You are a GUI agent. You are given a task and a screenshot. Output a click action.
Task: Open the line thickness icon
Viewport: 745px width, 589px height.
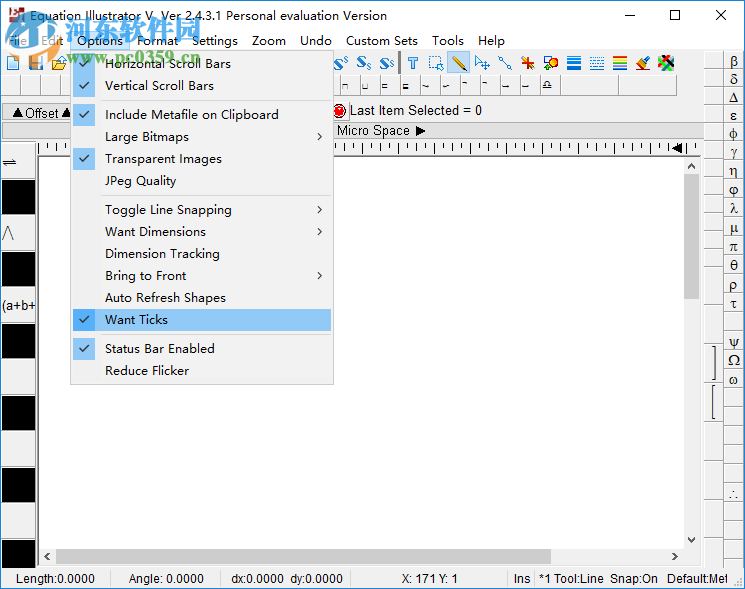click(574, 63)
